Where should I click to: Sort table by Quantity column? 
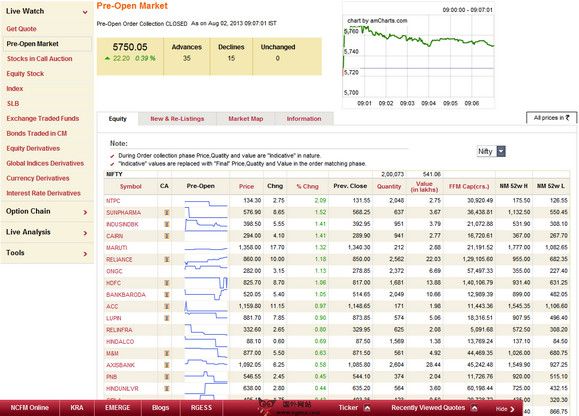389,186
